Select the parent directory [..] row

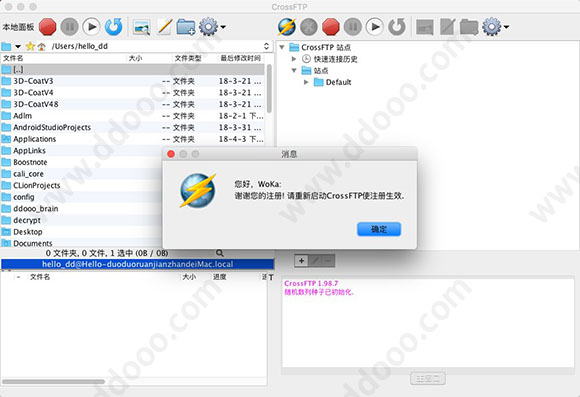tap(132, 69)
